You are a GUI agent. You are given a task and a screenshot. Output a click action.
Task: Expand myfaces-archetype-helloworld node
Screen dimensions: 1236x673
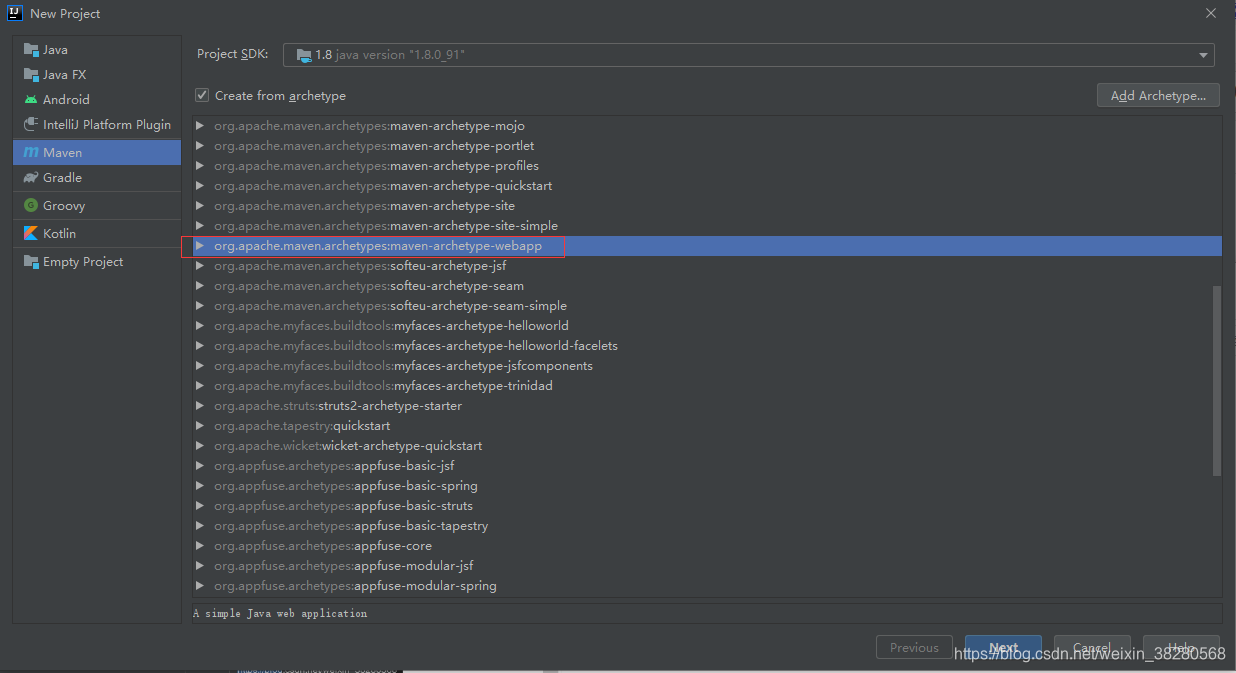200,325
